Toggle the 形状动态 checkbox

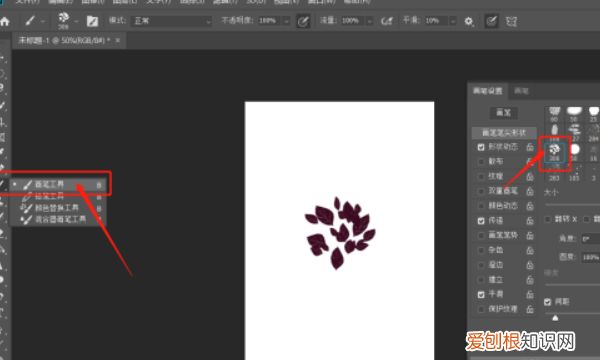click(481, 147)
